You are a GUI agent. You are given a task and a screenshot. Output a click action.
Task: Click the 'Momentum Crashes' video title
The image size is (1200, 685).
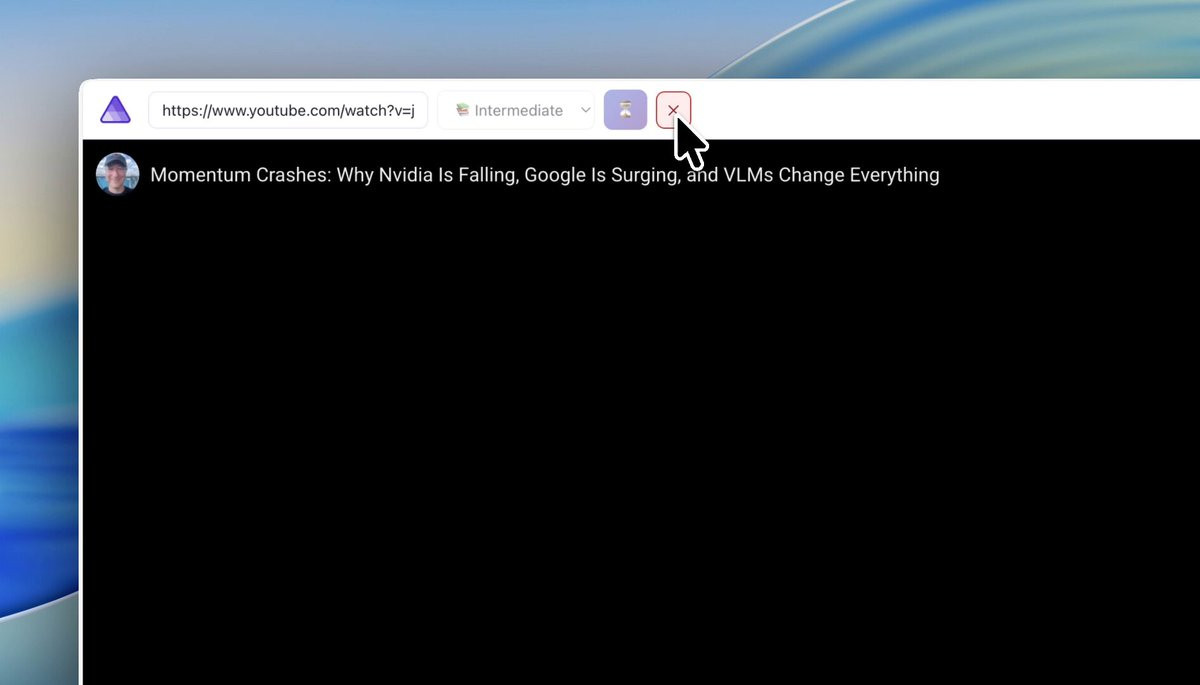pos(545,175)
